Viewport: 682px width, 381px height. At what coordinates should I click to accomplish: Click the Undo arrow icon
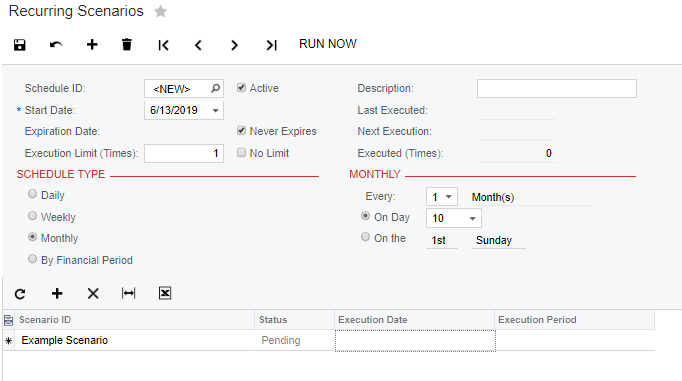pyautogui.click(x=56, y=45)
